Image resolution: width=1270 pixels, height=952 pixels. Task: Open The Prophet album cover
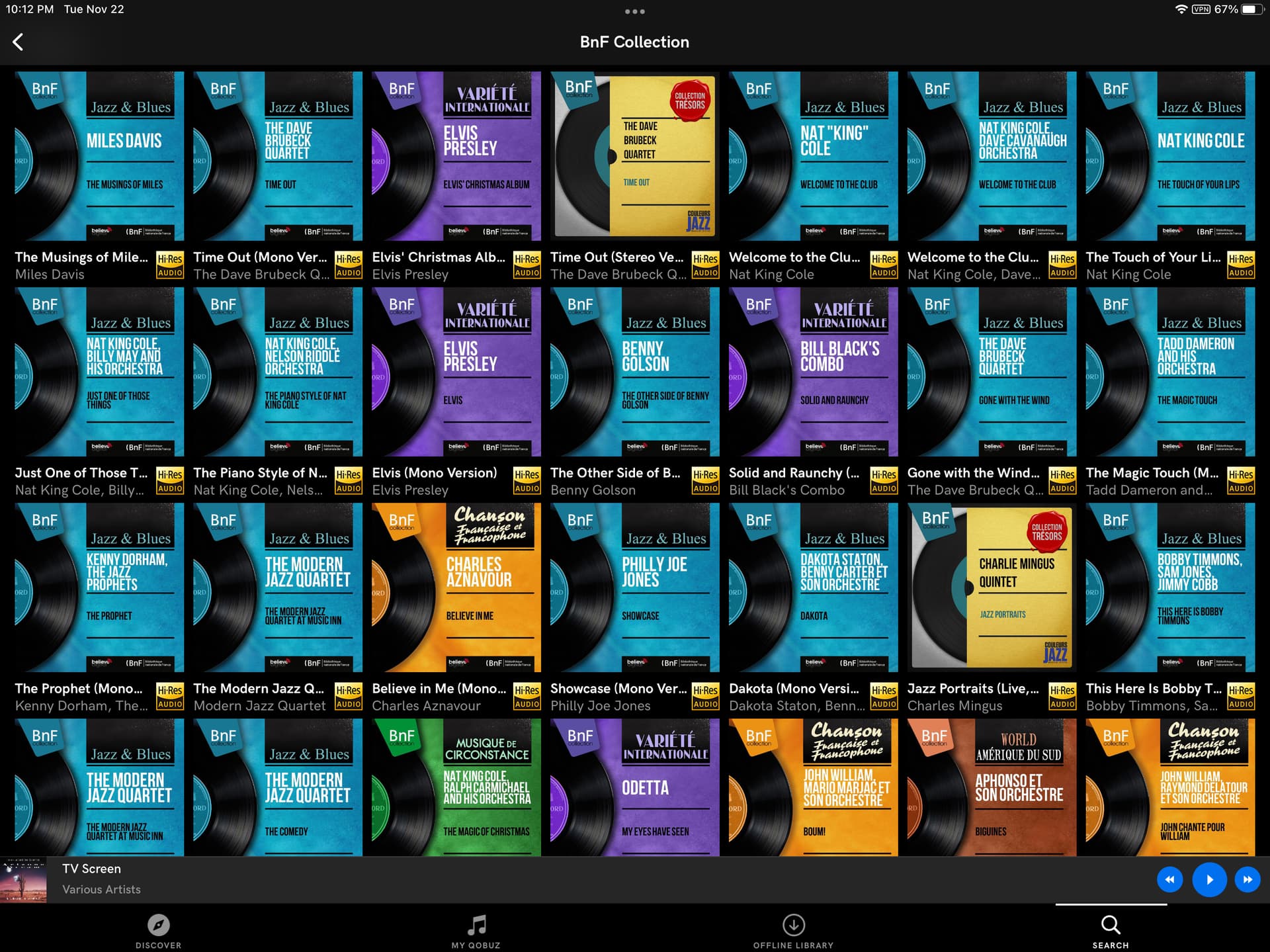(99, 587)
